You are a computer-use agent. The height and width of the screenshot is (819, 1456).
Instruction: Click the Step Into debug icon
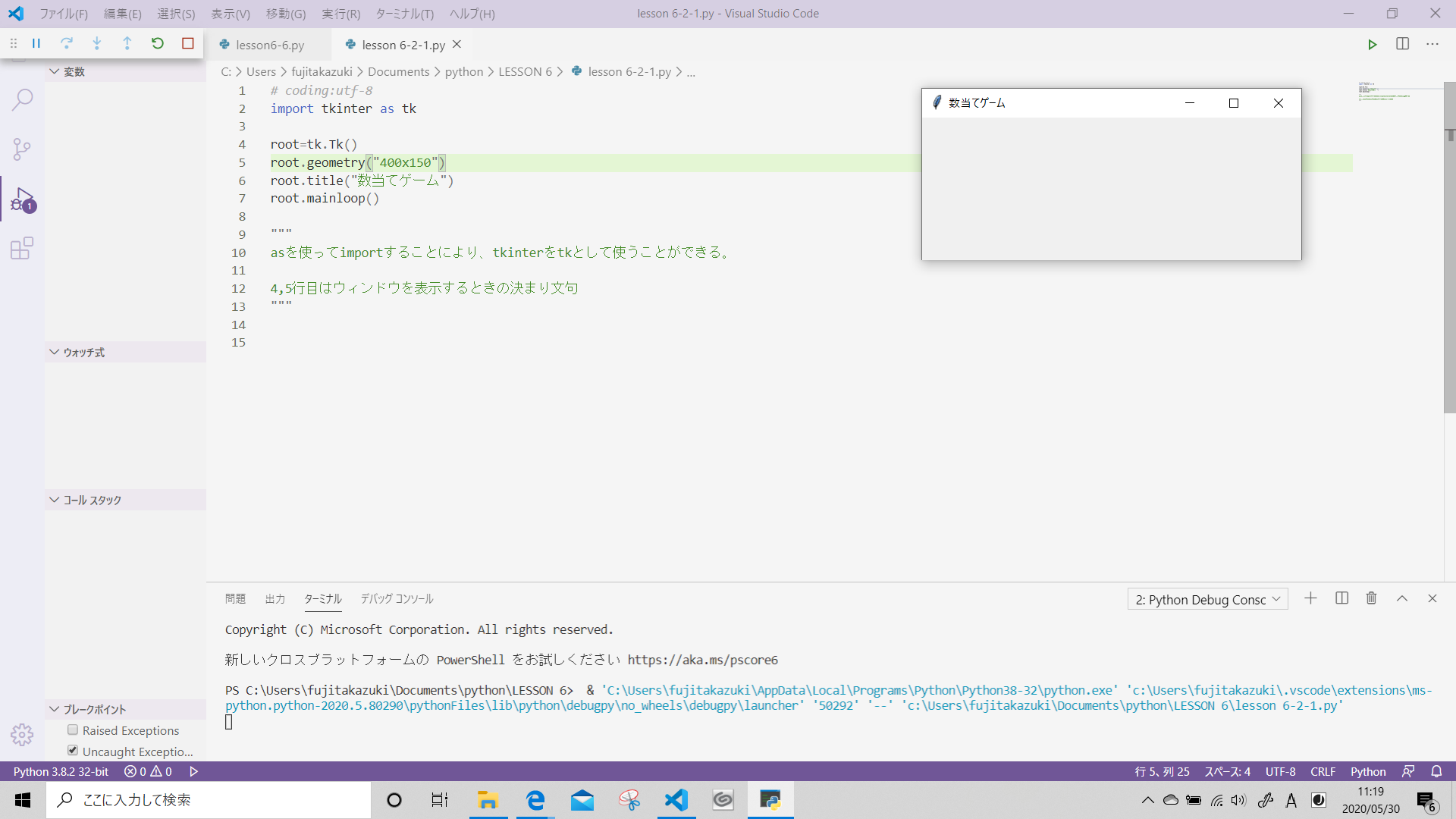point(97,44)
